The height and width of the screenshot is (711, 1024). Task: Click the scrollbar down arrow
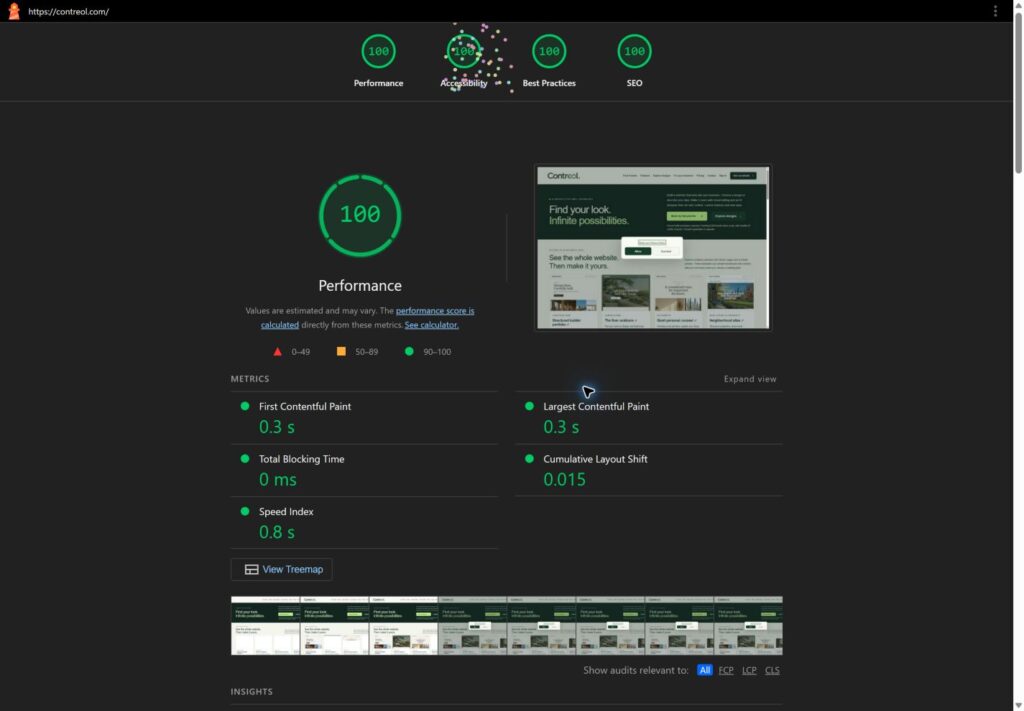1017,705
